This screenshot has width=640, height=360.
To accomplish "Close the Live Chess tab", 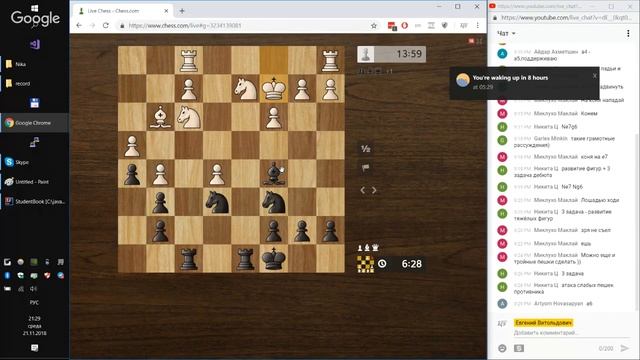I will 166,11.
